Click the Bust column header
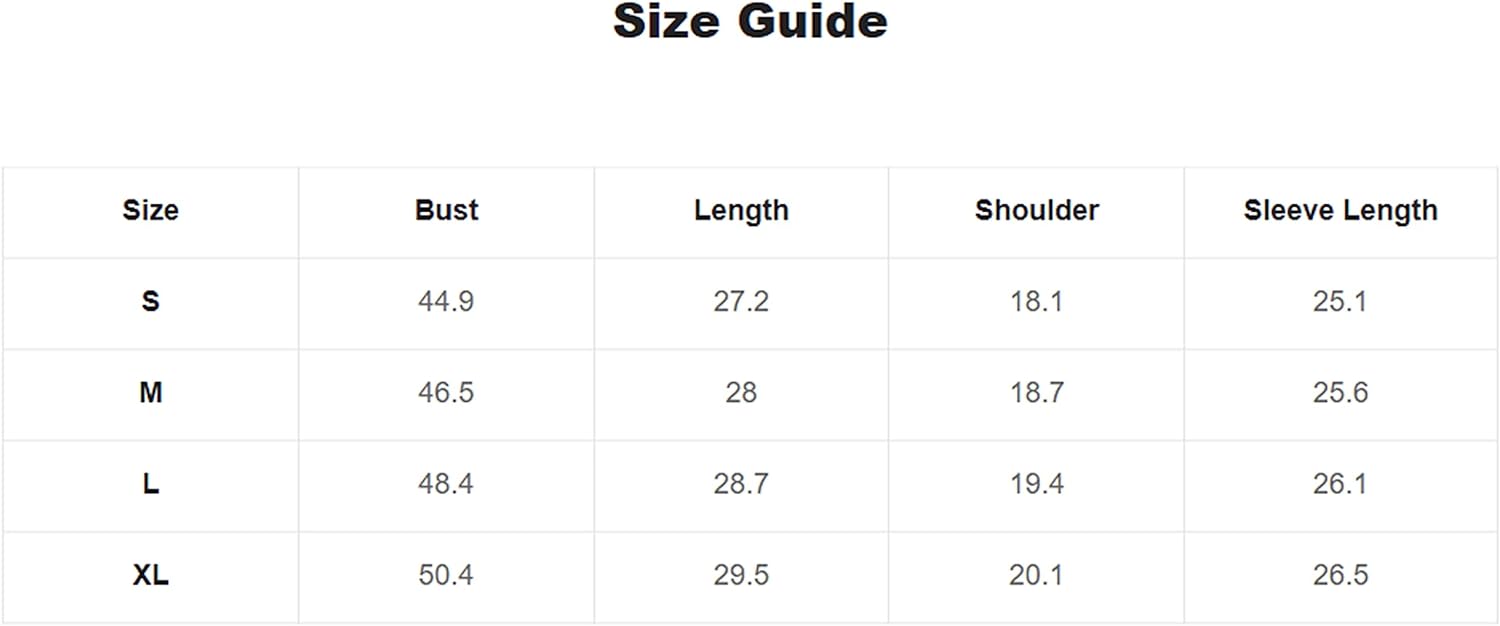 click(446, 210)
